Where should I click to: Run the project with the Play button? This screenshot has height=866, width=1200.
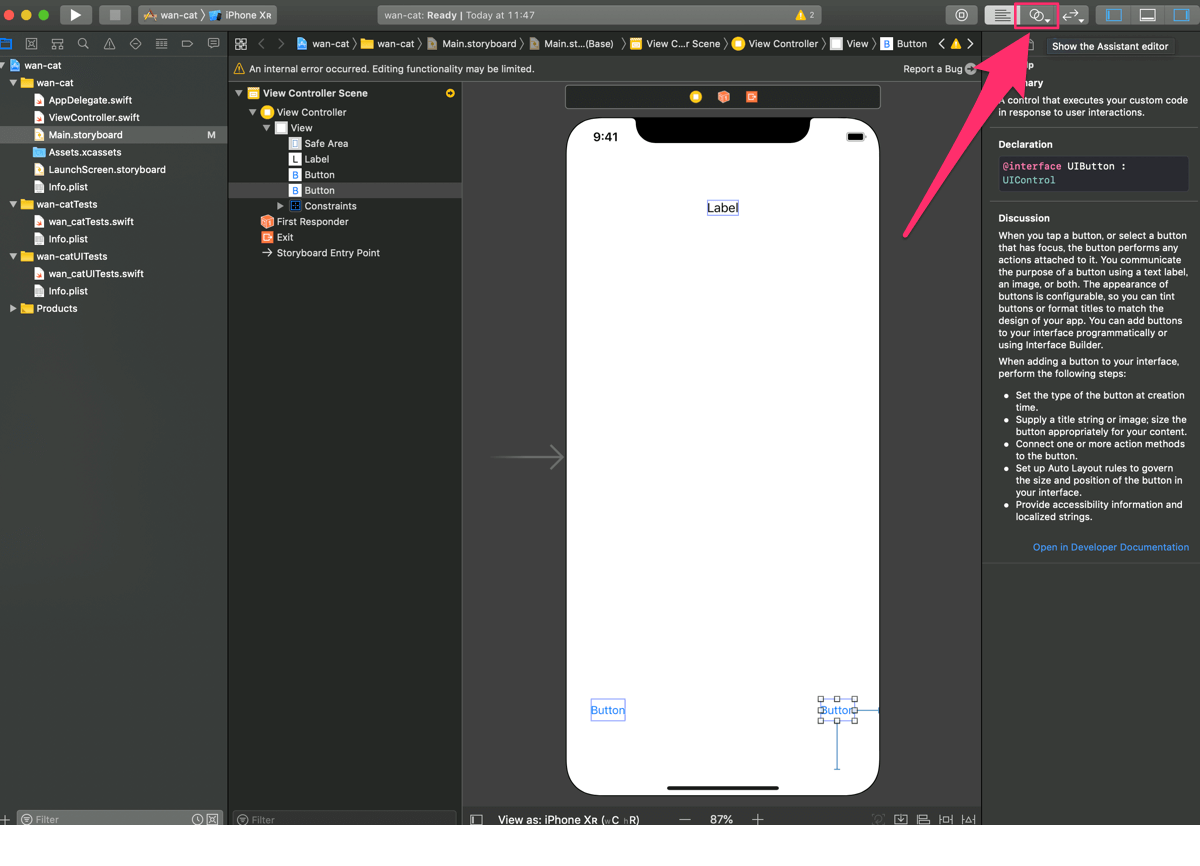(x=75, y=15)
